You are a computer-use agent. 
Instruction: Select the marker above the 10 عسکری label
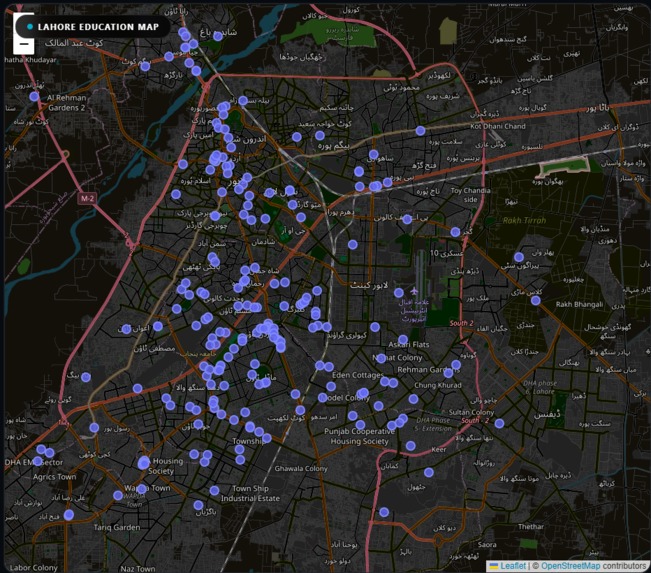[x=455, y=232]
